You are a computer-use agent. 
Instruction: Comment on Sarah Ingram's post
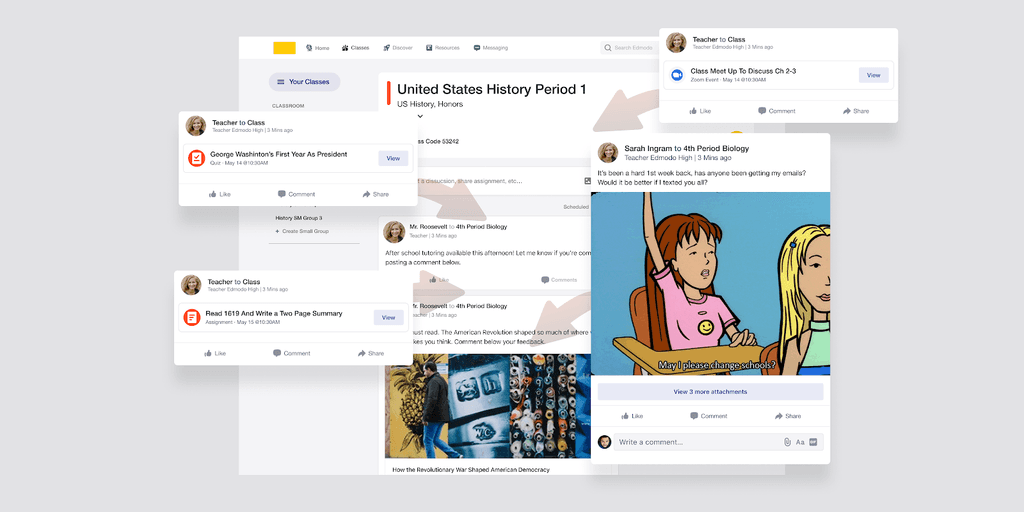pyautogui.click(x=709, y=416)
